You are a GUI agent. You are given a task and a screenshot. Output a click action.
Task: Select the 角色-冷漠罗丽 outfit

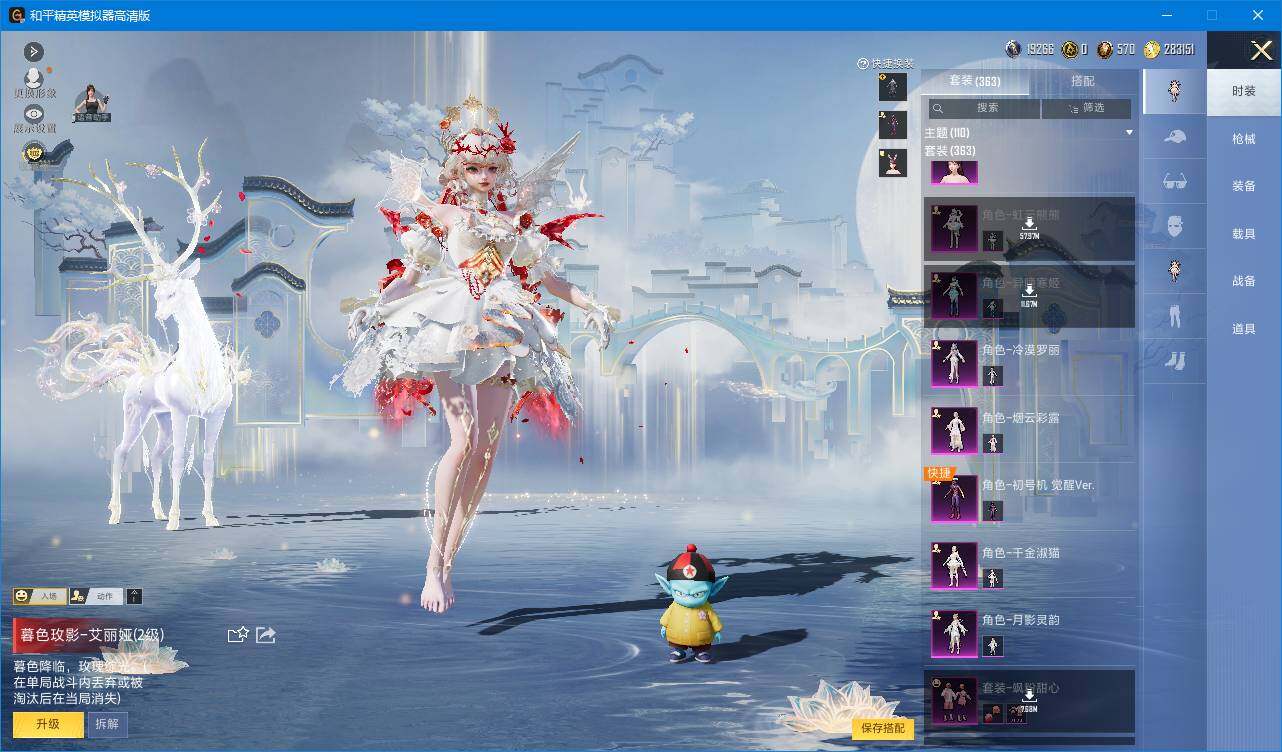[1029, 363]
